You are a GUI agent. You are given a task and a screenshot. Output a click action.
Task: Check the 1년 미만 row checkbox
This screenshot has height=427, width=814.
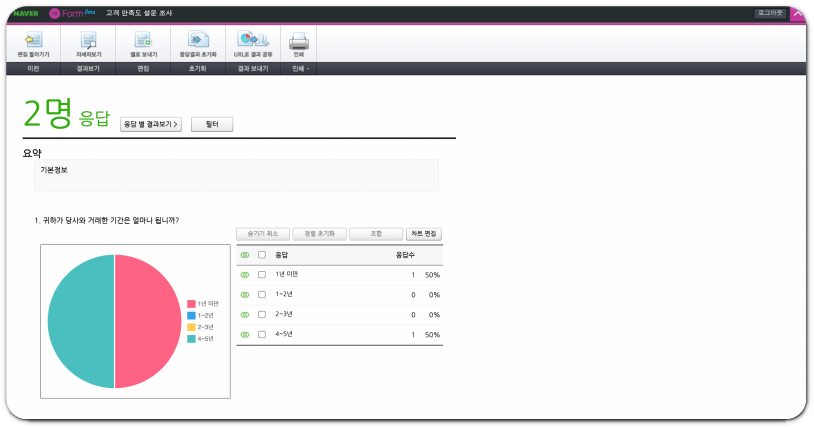[262, 275]
